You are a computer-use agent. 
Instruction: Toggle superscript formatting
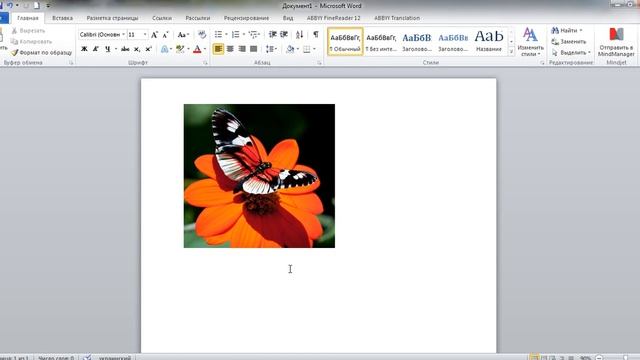click(x=148, y=49)
